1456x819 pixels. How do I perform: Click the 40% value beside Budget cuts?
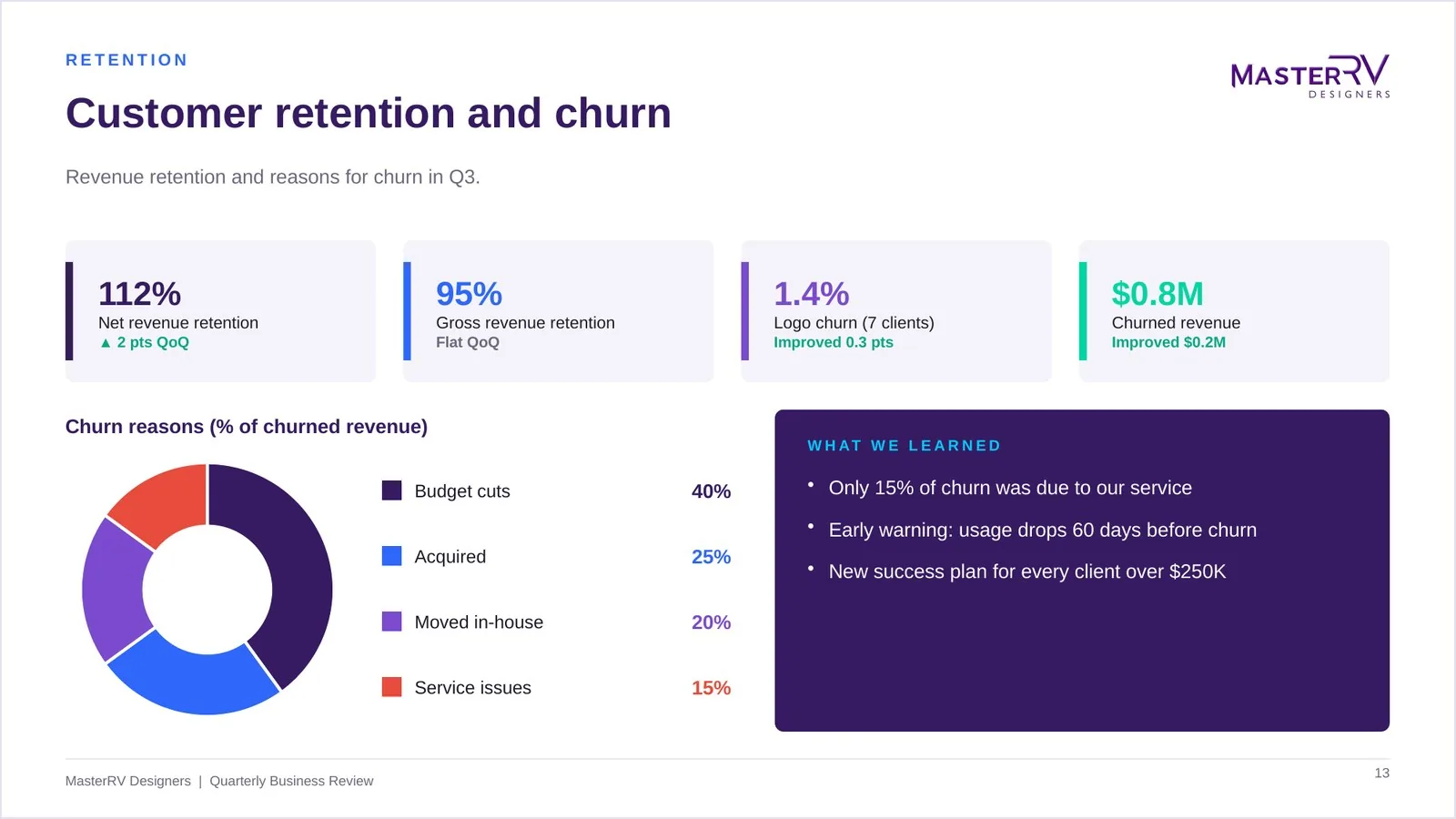[712, 491]
